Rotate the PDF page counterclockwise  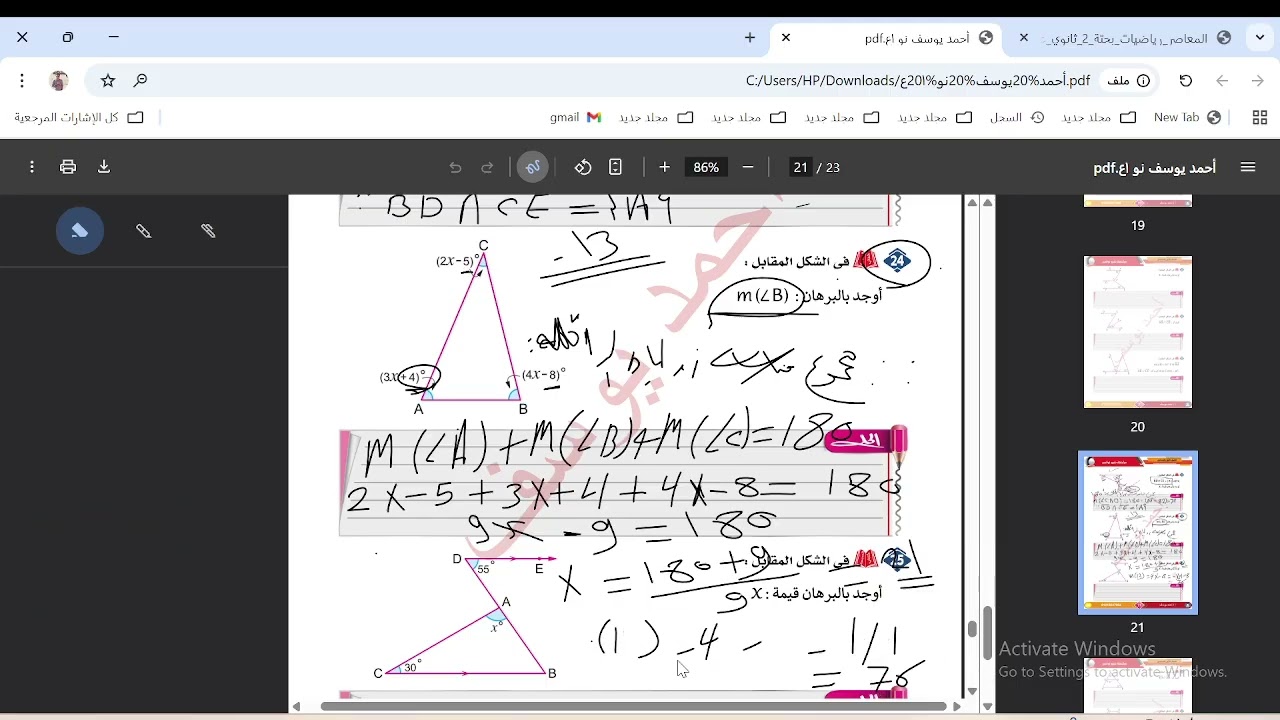pyautogui.click(x=583, y=167)
